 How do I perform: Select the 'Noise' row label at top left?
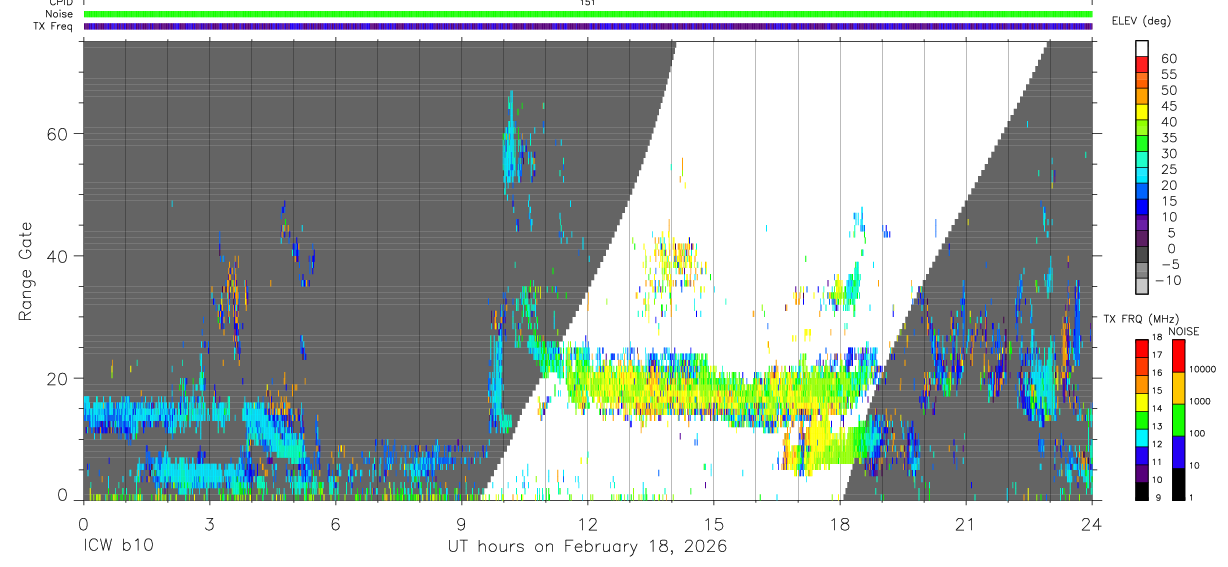click(x=59, y=14)
